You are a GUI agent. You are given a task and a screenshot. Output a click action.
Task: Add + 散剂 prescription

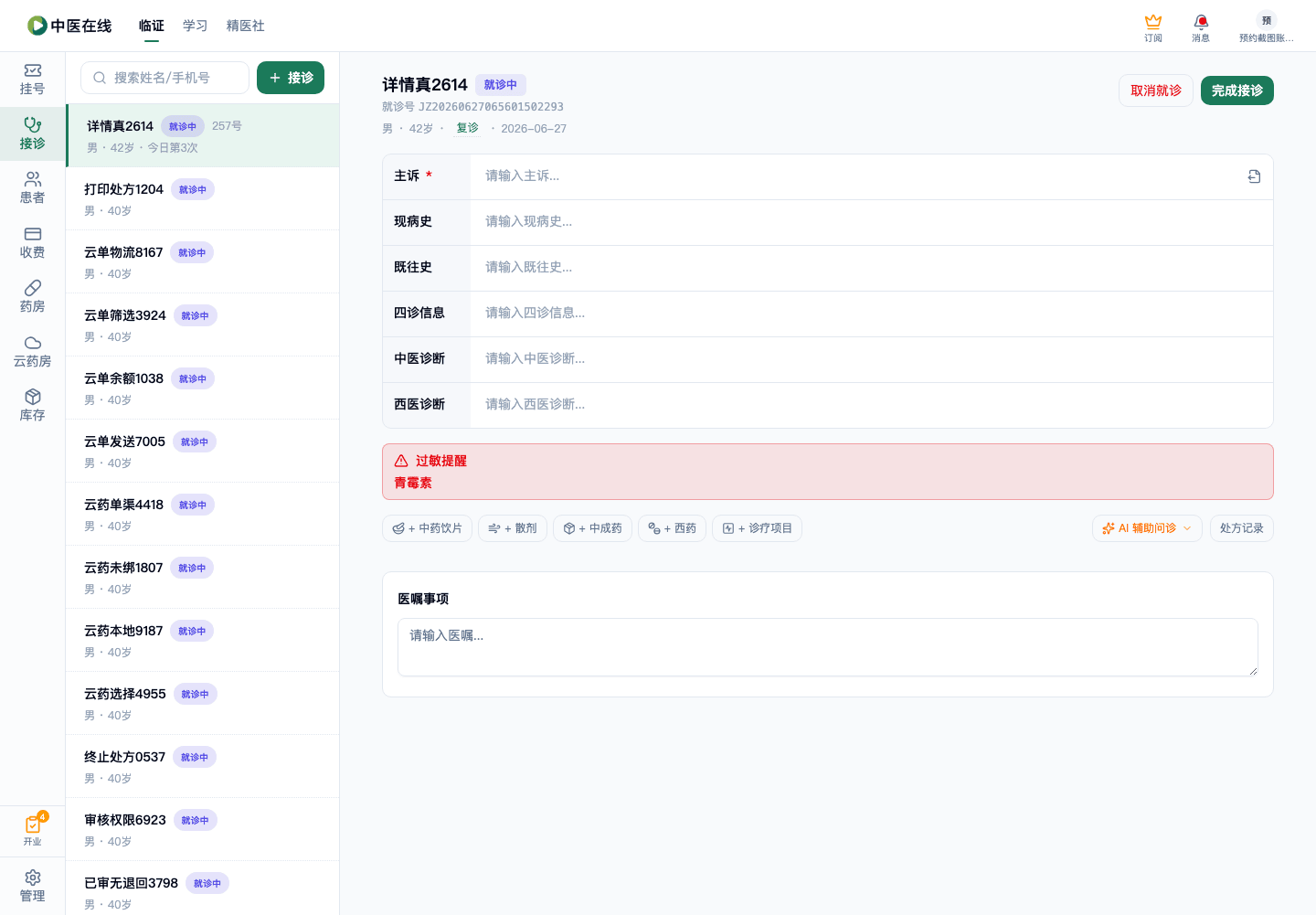(x=513, y=528)
